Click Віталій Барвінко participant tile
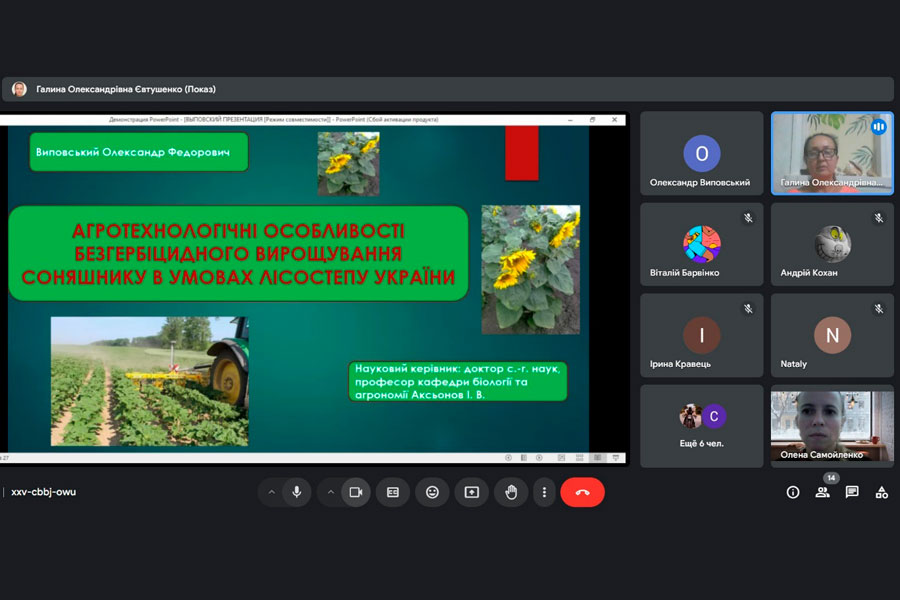900x600 pixels. 701,244
